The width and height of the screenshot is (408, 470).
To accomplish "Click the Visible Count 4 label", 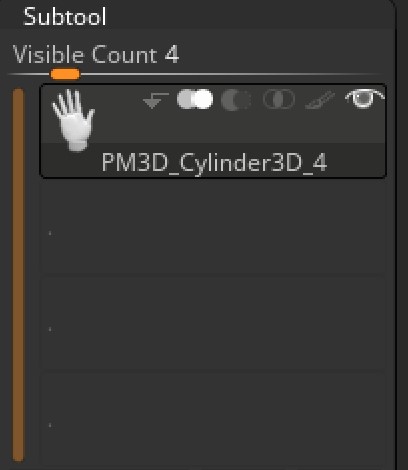I will pyautogui.click(x=96, y=54).
